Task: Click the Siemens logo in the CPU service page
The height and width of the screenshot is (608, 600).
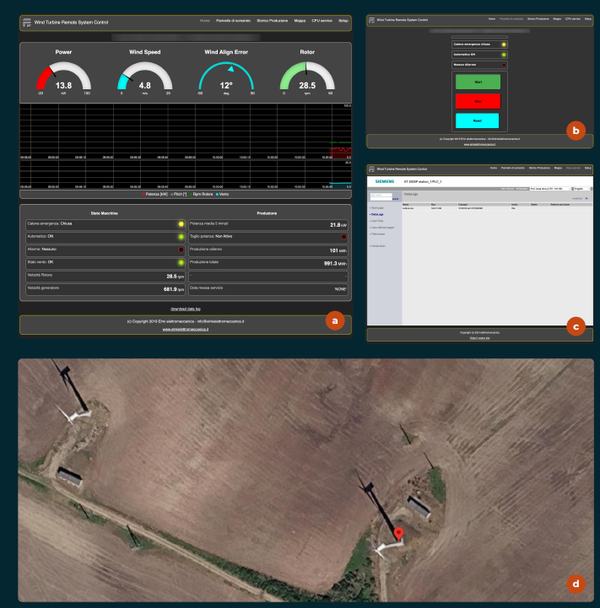Action: 384,181
